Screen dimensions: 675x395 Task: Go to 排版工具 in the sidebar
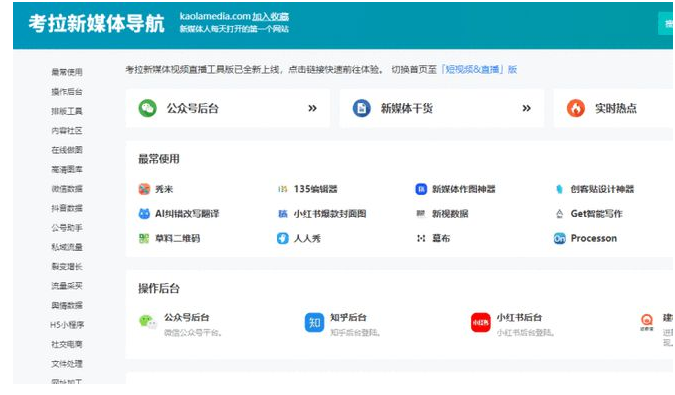click(67, 111)
